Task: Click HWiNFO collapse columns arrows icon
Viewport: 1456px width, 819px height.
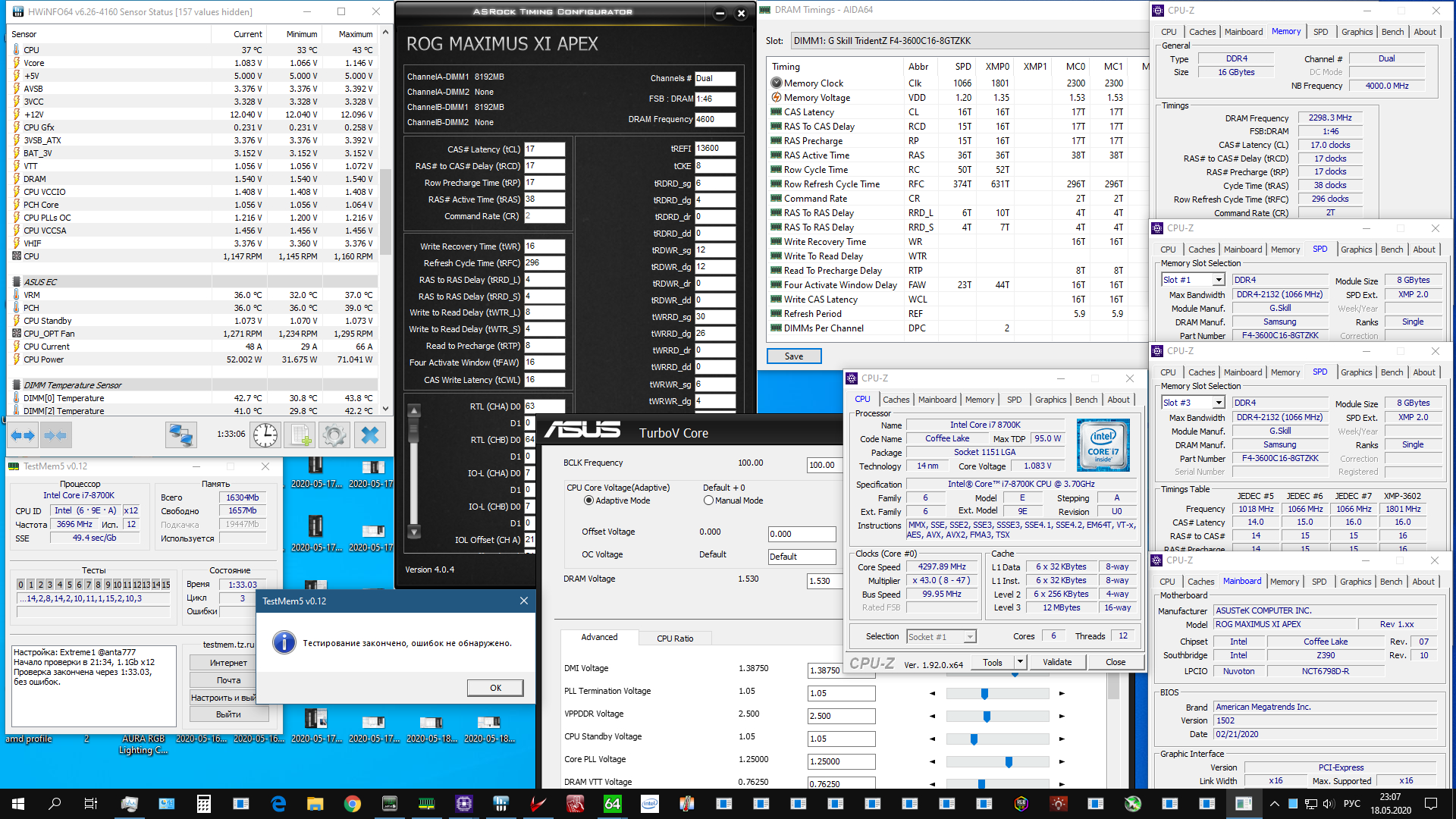Action: [x=56, y=435]
